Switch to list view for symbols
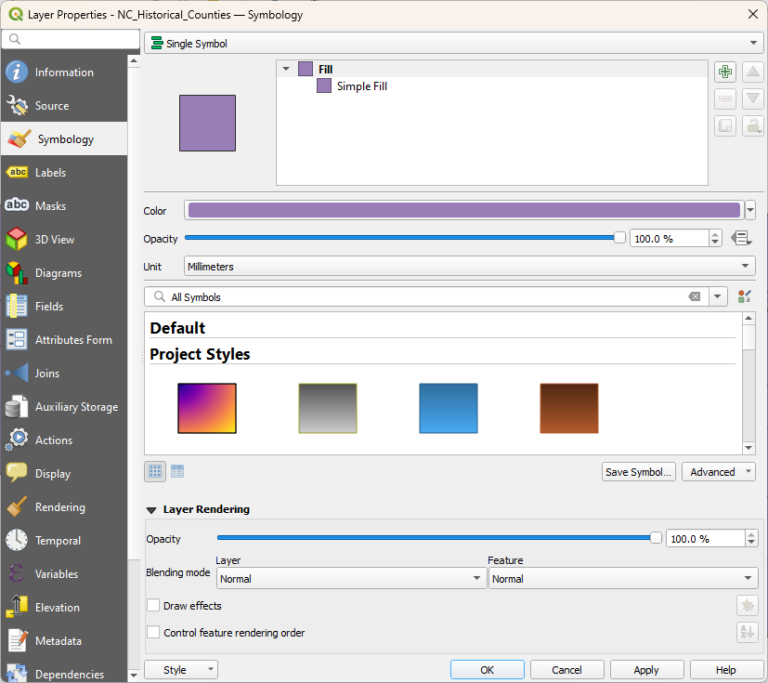The width and height of the screenshot is (768, 683). click(x=177, y=471)
